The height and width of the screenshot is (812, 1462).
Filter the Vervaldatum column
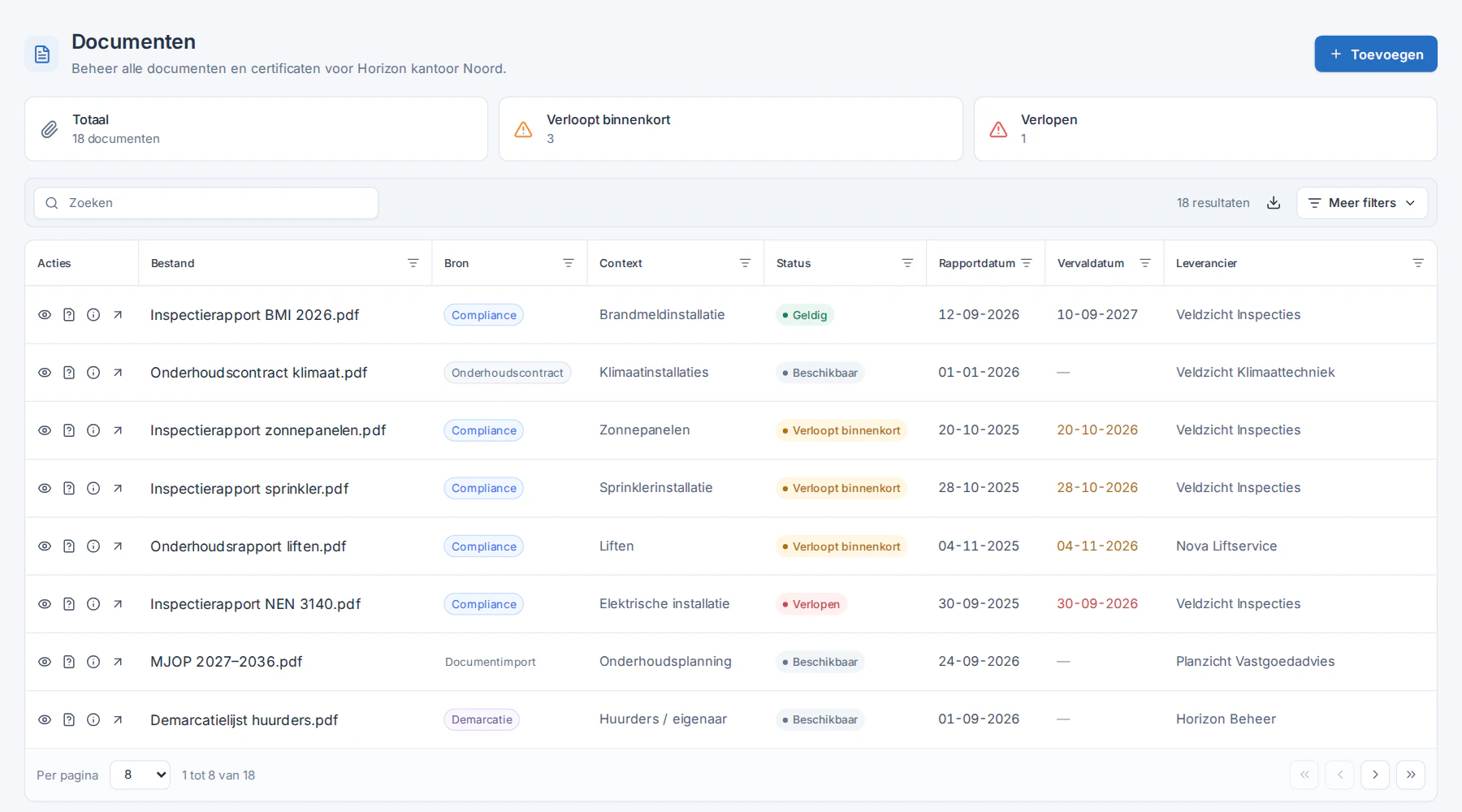pos(1145,263)
